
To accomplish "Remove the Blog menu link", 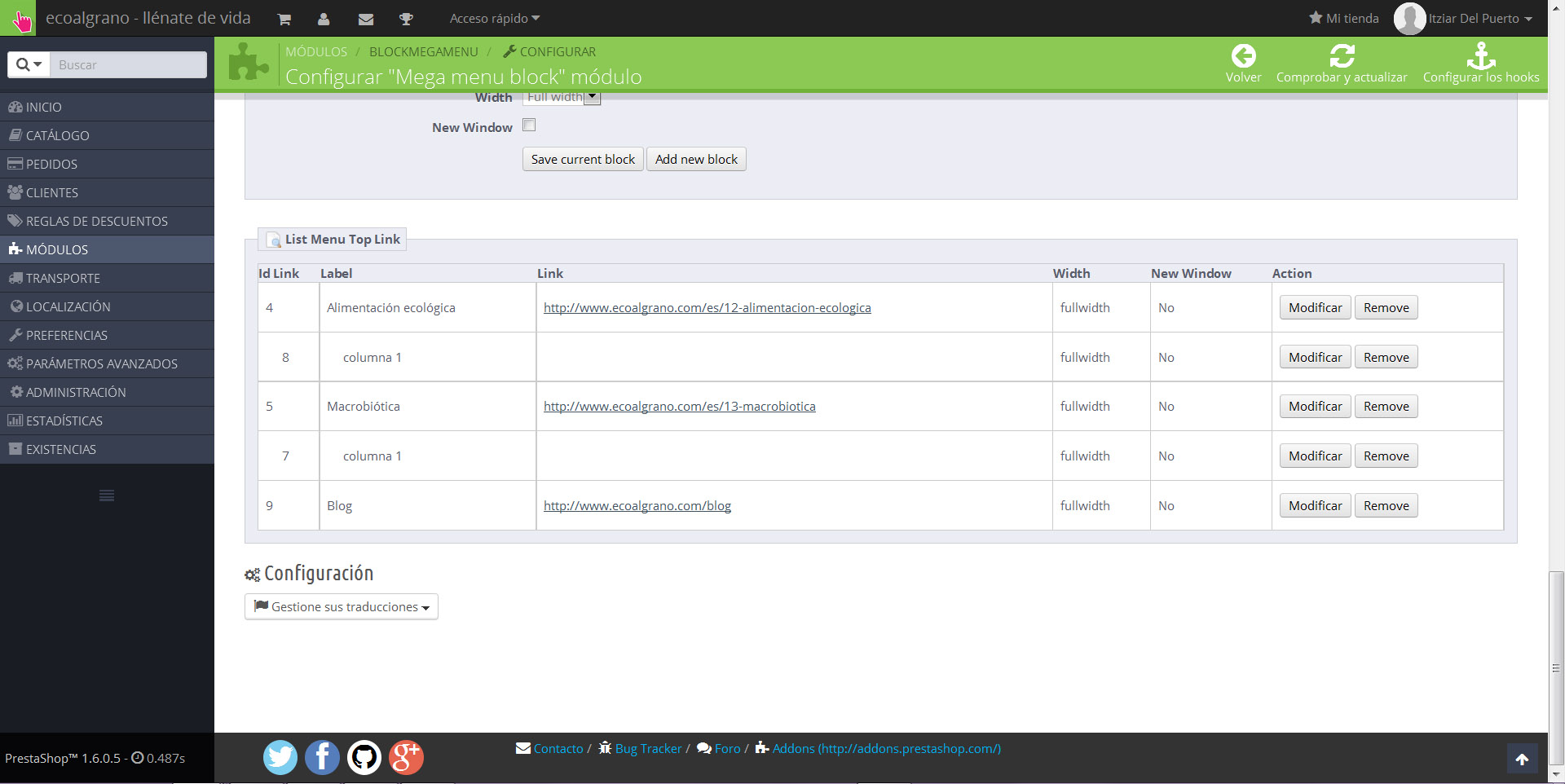I will [1386, 505].
